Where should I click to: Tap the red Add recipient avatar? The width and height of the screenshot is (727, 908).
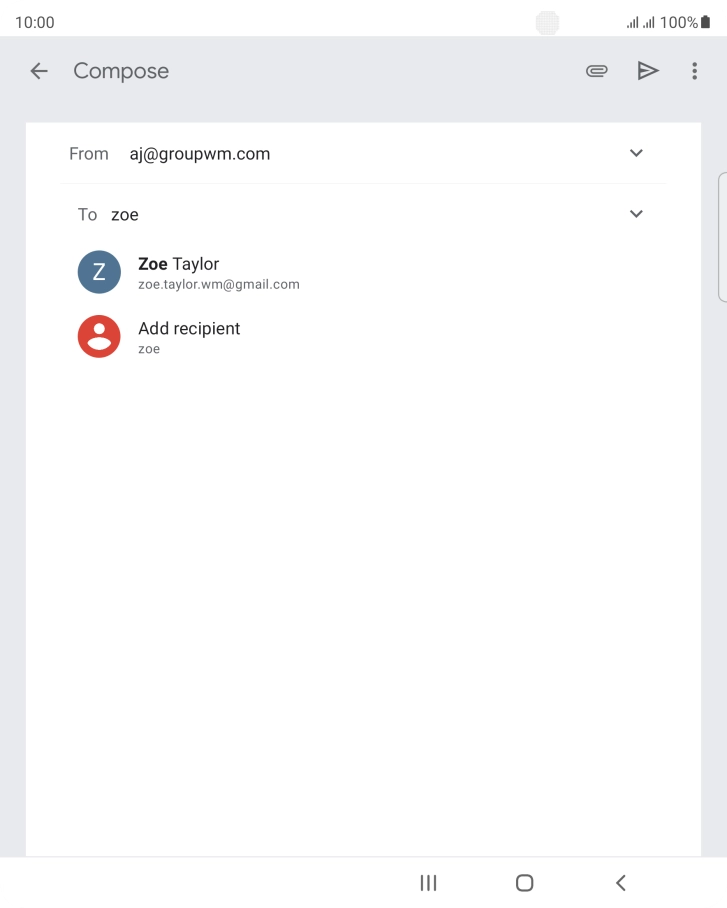pyautogui.click(x=98, y=336)
